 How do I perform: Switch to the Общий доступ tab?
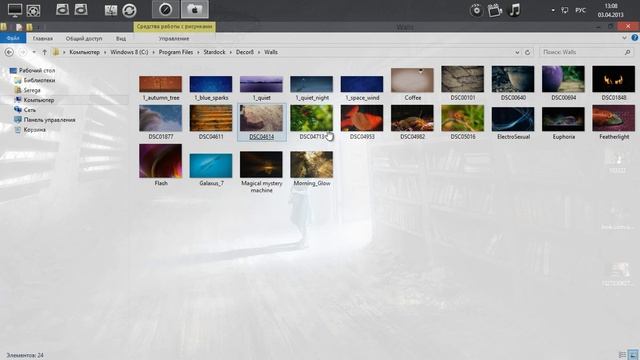point(84,38)
